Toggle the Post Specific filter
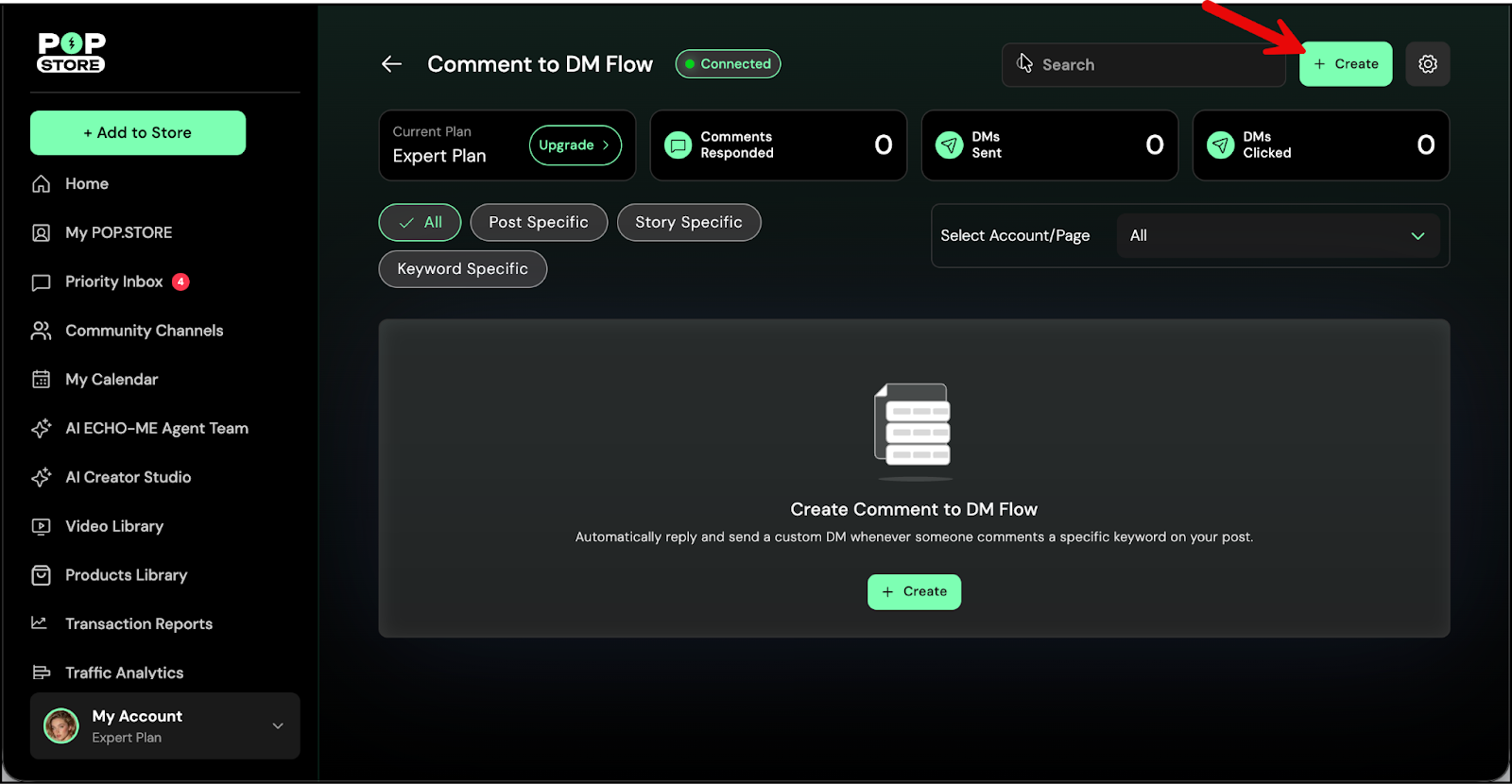Viewport: 1512px width, 784px height. [x=539, y=223]
